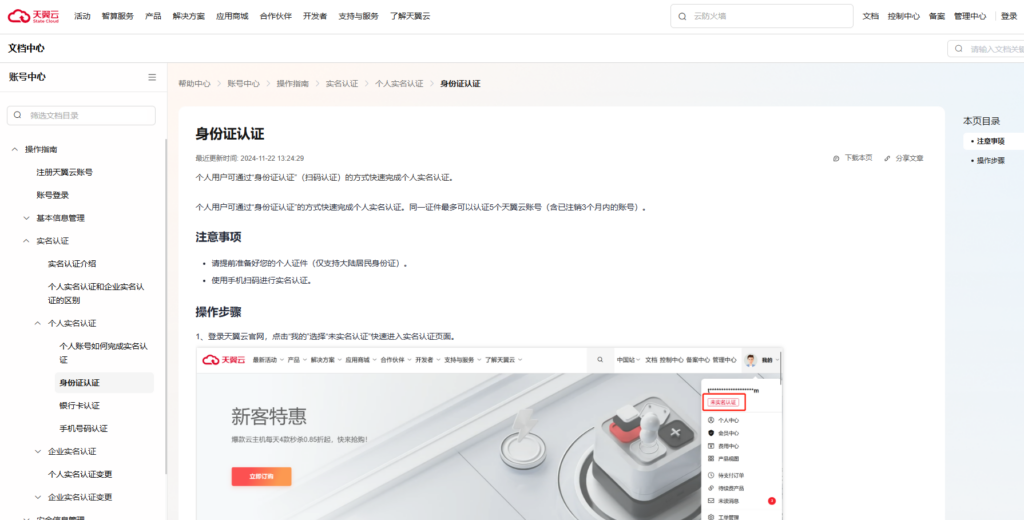The width and height of the screenshot is (1024, 520).
Task: Open 手机号码认证 in the sidebar
Action: [83, 428]
